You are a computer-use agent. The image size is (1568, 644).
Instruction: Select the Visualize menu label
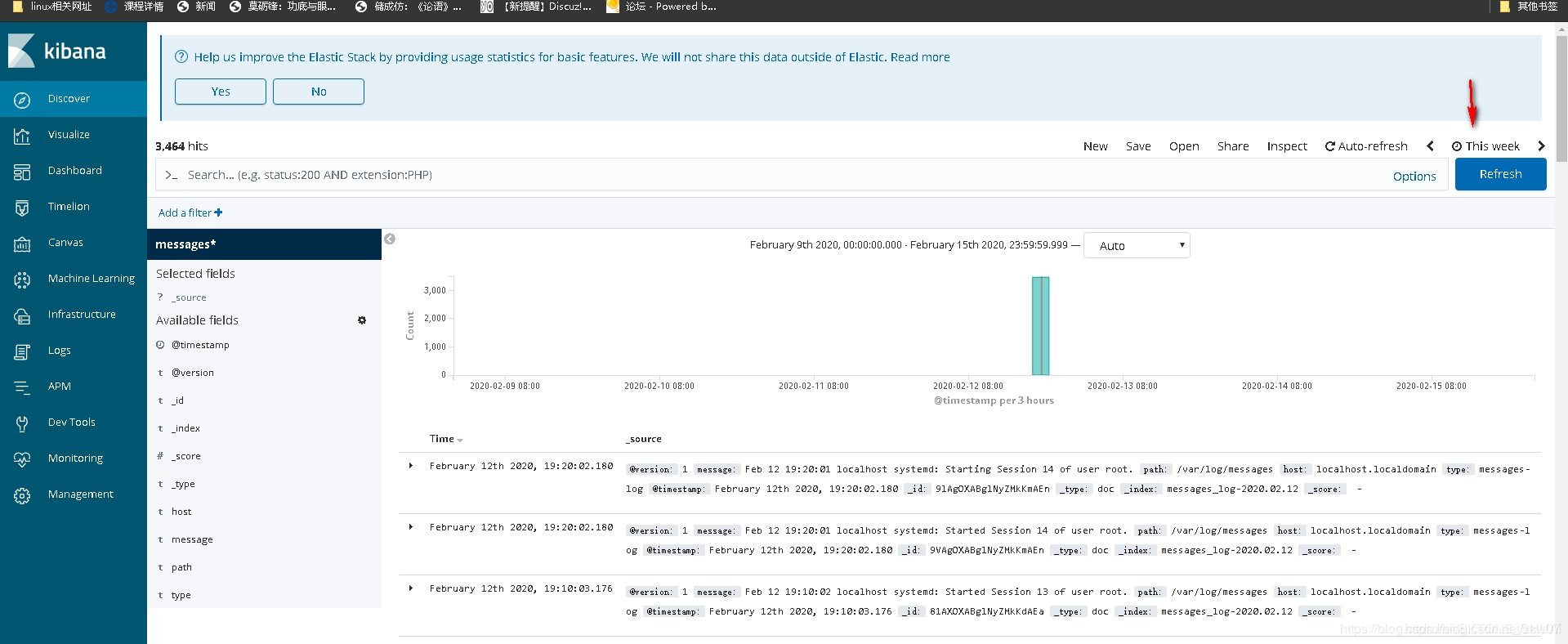click(x=69, y=135)
